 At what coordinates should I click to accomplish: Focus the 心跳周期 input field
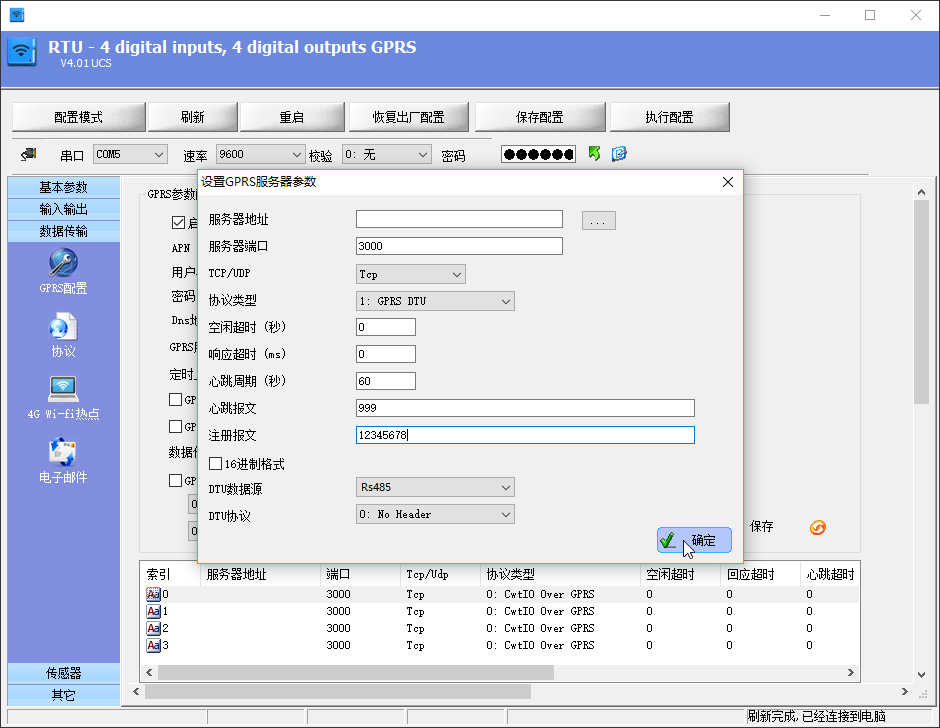[x=385, y=381]
